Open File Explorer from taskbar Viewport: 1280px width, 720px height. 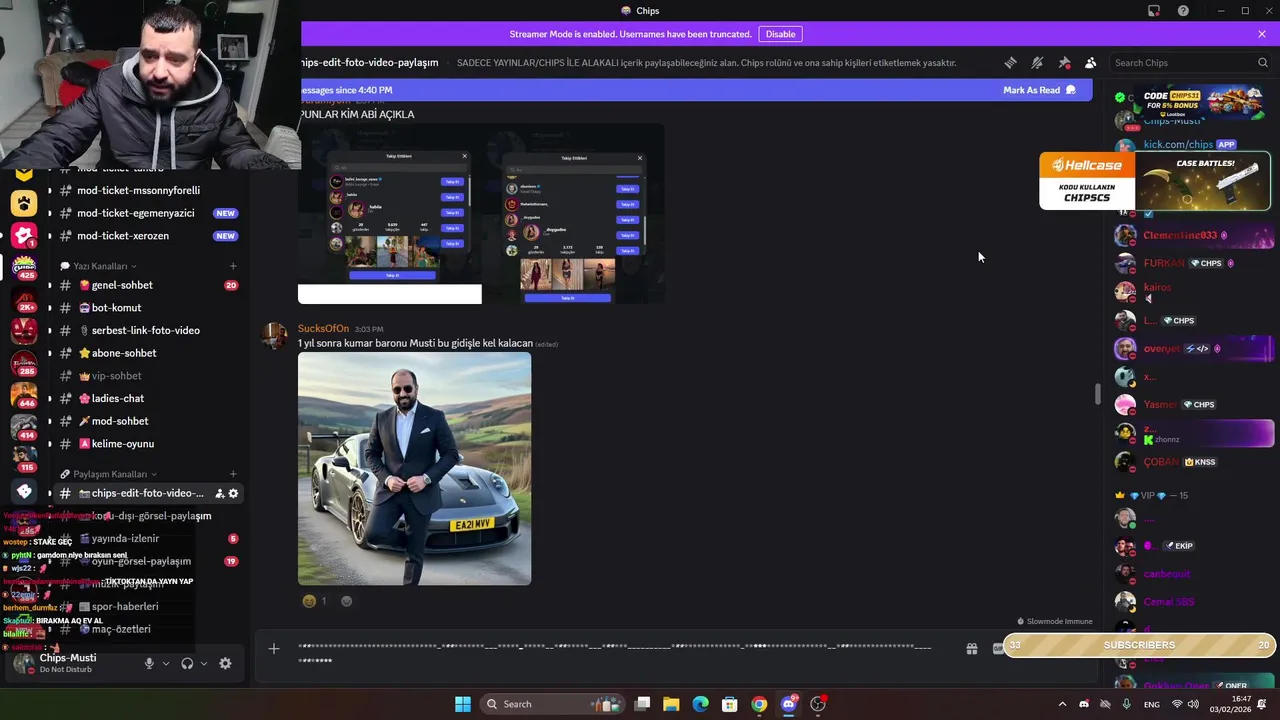671,704
